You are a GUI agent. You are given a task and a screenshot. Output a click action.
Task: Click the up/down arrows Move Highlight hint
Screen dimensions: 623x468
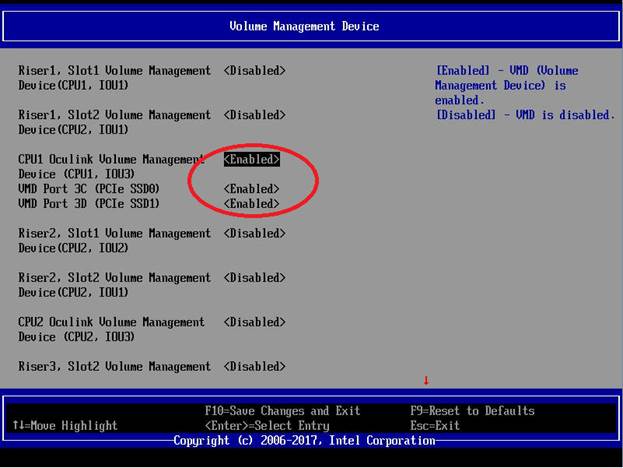pos(65,425)
